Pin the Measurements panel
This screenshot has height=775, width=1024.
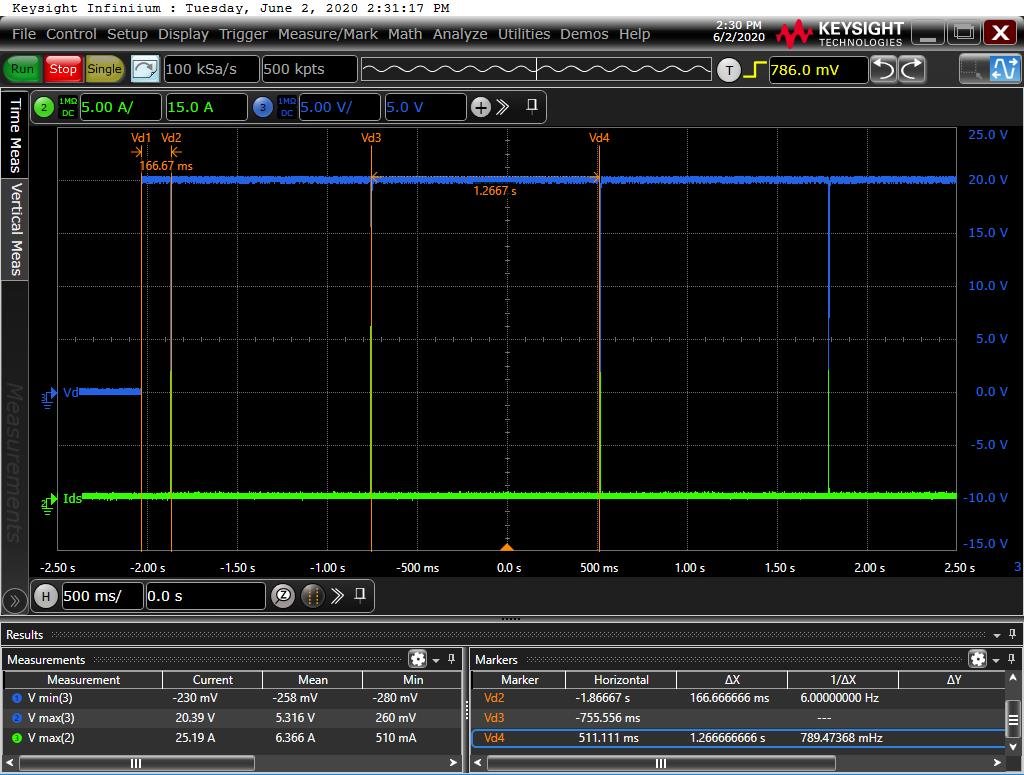point(451,659)
